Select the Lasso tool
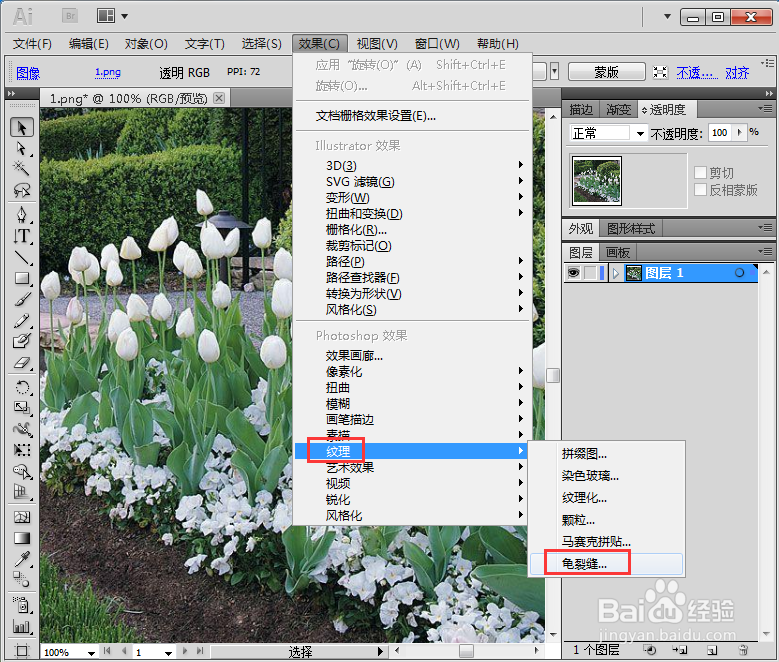 pyautogui.click(x=21, y=190)
